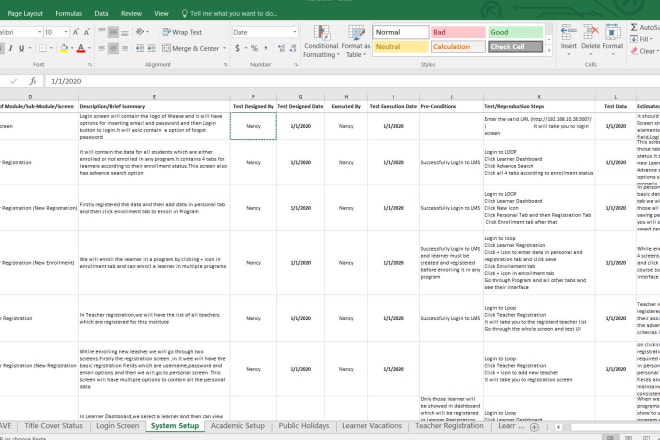Decrease indent
This screenshot has height=440, width=660.
pos(140,48)
